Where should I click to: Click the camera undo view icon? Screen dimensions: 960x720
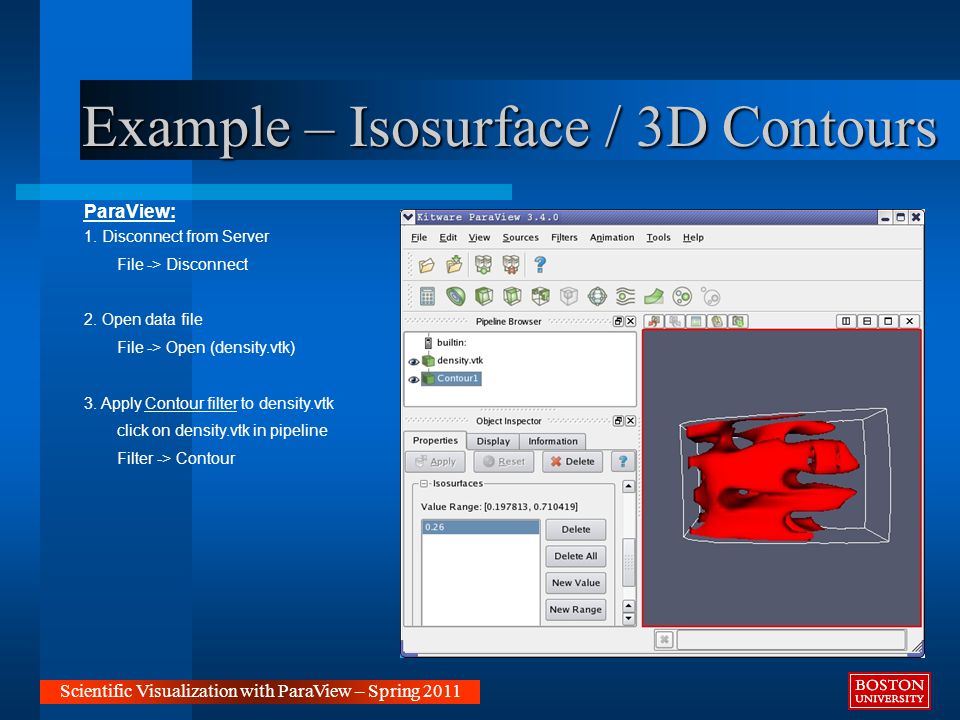654,321
